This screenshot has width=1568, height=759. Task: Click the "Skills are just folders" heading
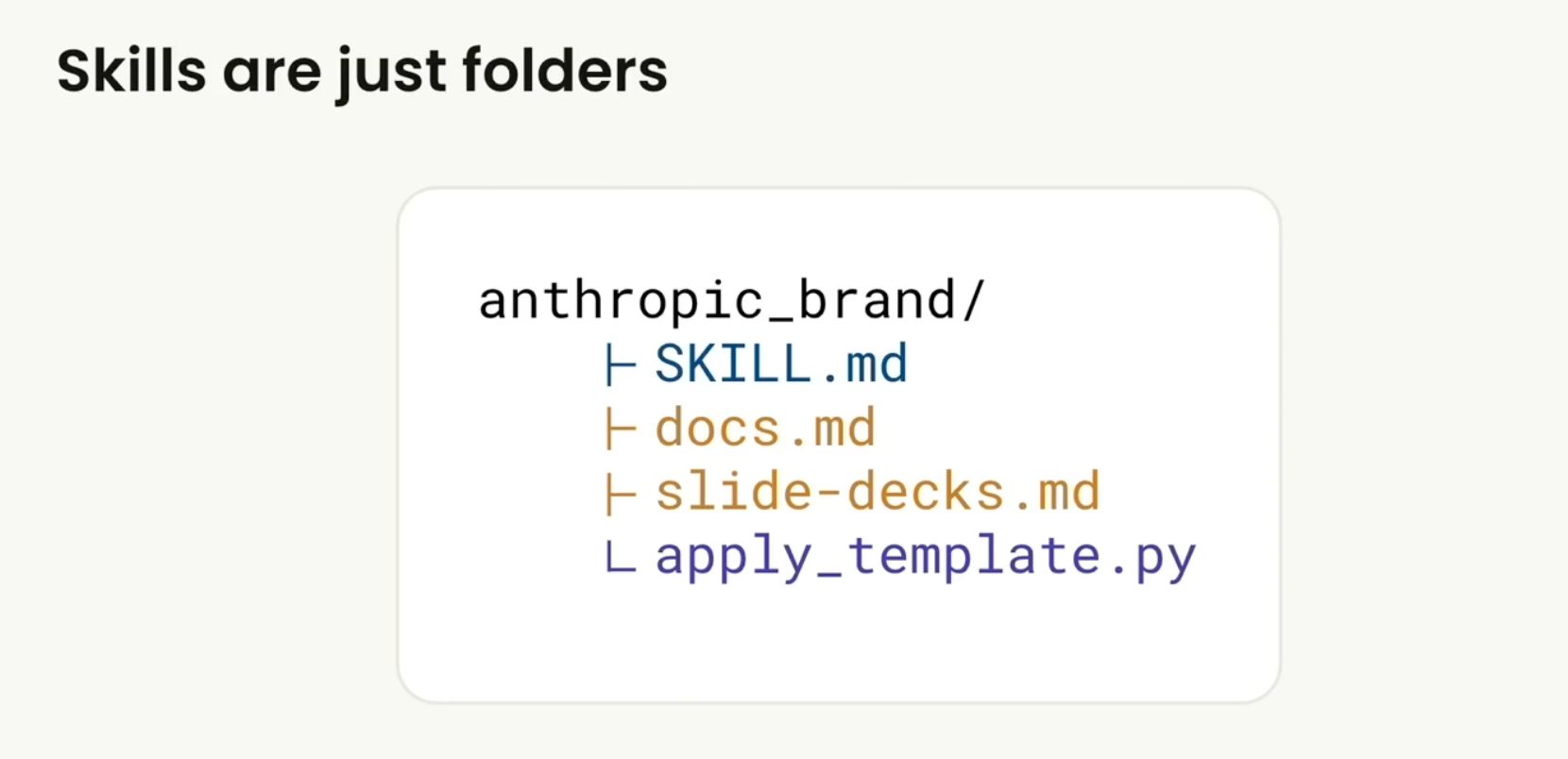pos(362,72)
